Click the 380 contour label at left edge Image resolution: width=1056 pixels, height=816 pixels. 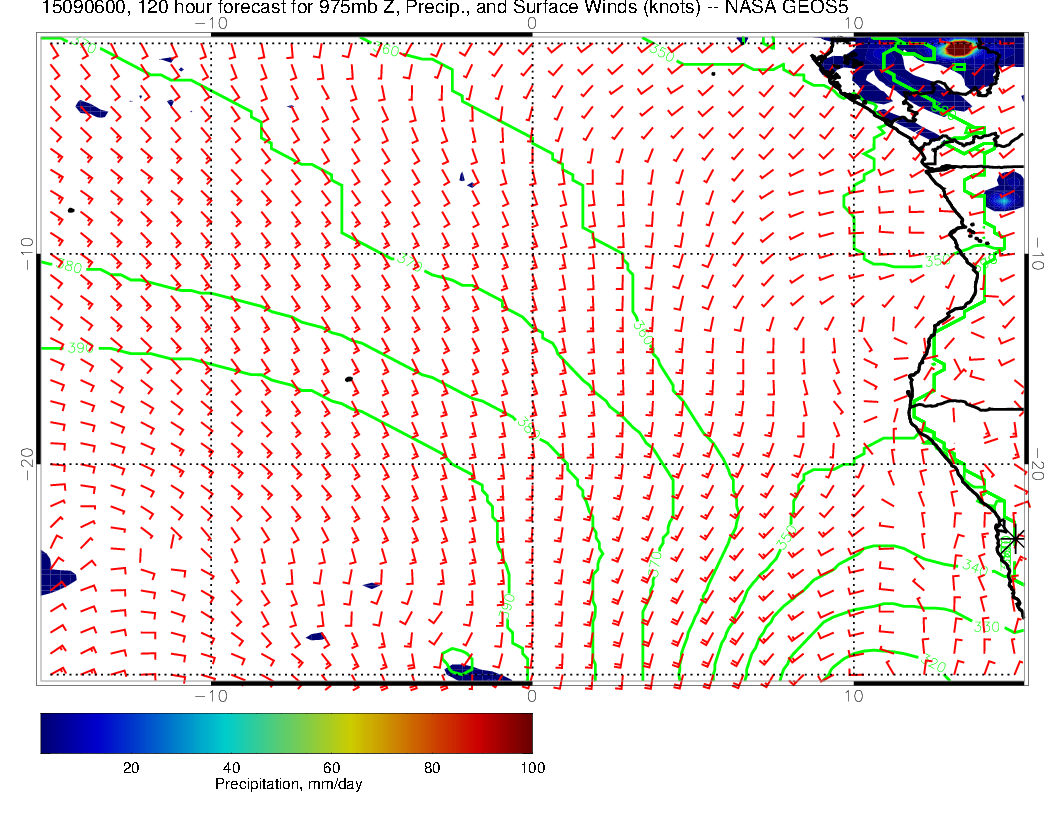pos(70,268)
